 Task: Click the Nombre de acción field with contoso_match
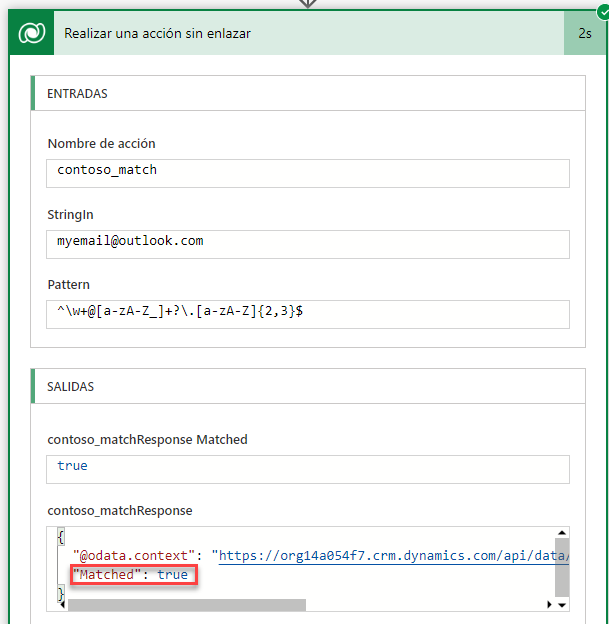pyautogui.click(x=308, y=173)
